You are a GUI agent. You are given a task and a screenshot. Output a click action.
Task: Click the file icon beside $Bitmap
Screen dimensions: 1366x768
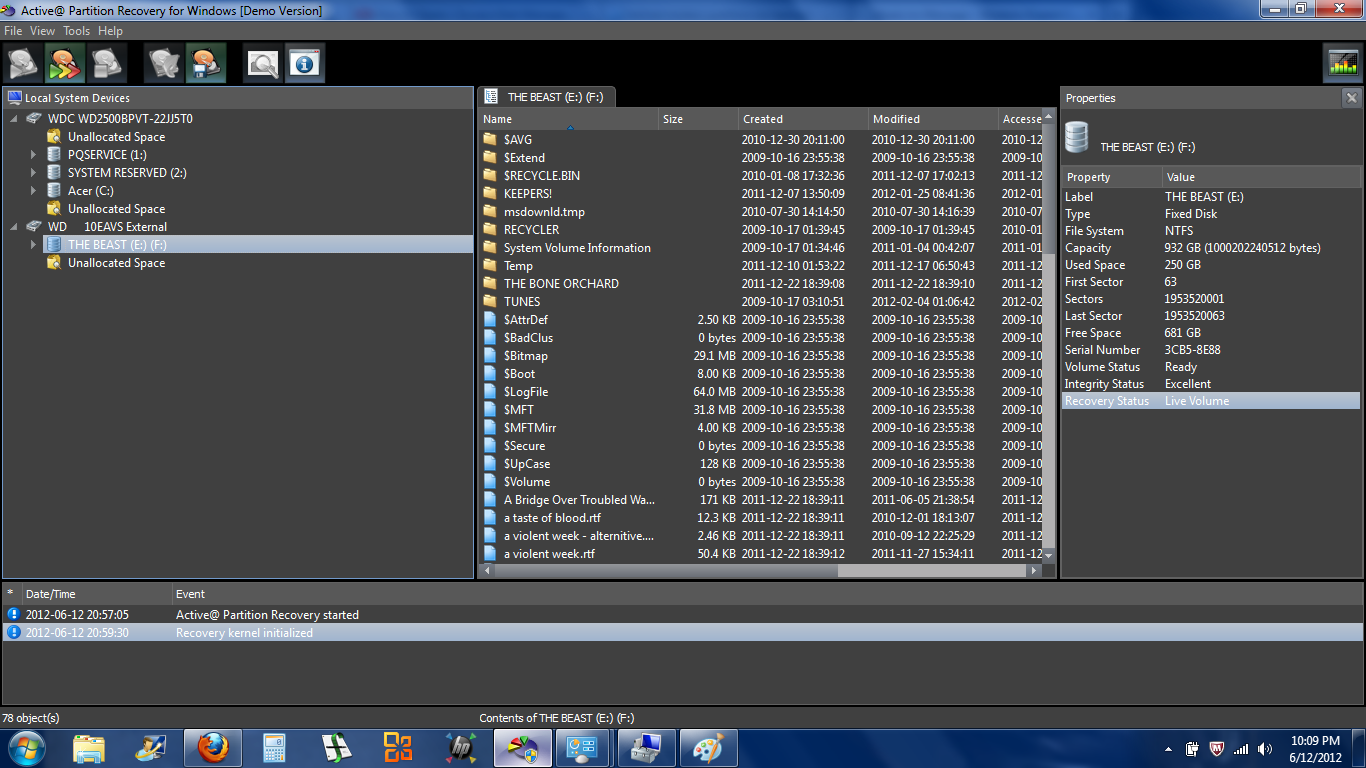pos(490,356)
